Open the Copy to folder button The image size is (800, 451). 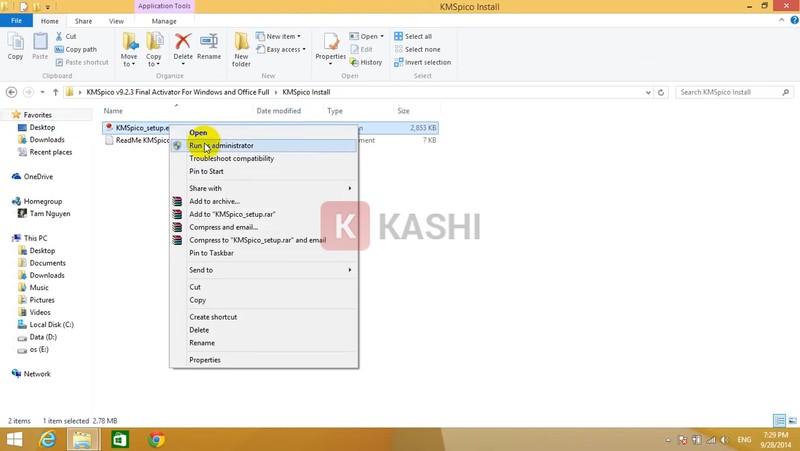(154, 49)
